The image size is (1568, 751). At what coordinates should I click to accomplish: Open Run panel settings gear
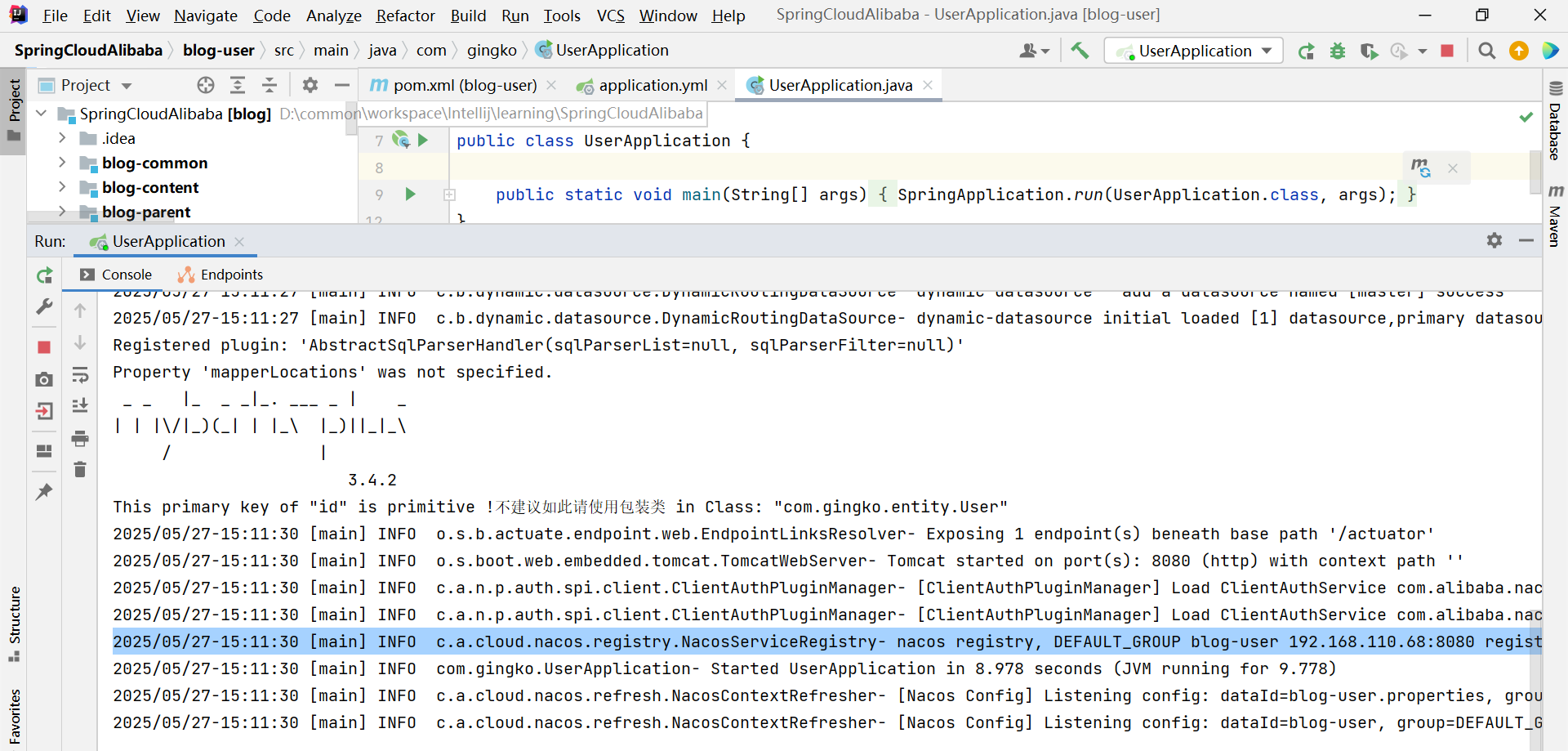pos(1494,240)
